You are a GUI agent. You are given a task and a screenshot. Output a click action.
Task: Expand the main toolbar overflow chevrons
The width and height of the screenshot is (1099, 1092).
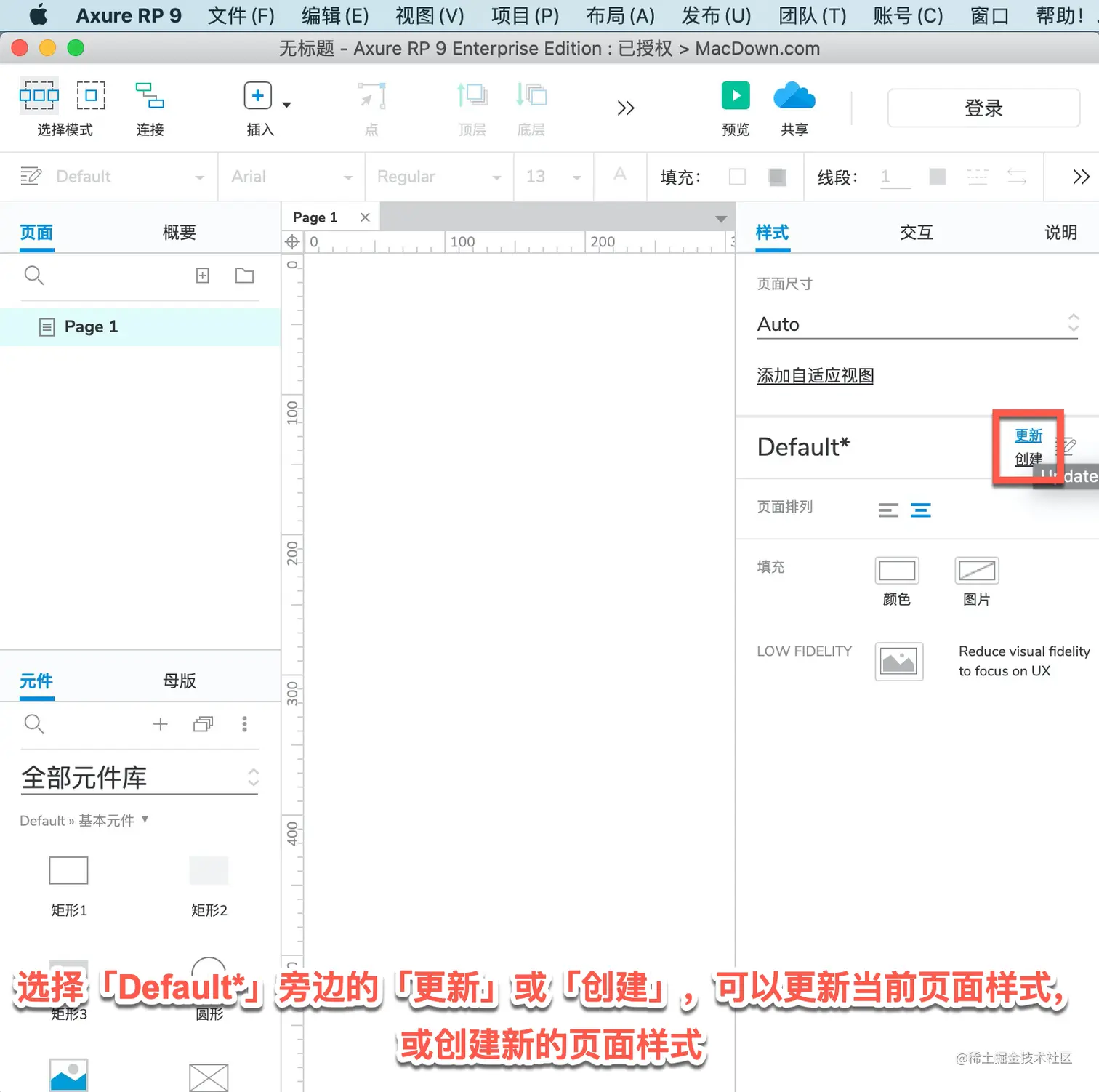coord(625,108)
